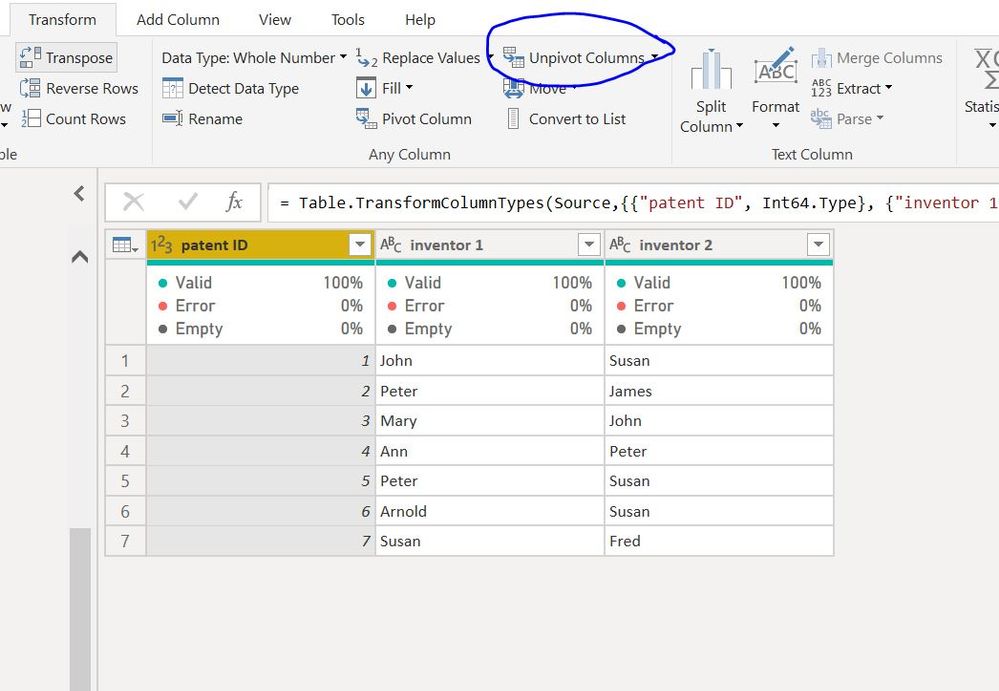Click the Pivot Column button label
The height and width of the screenshot is (691, 999).
426,119
